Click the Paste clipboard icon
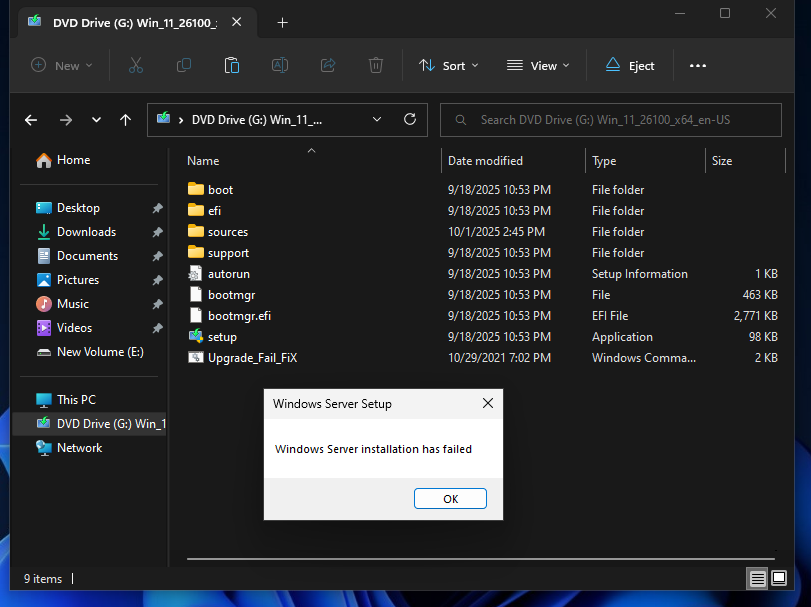Image resolution: width=811 pixels, height=607 pixels. click(231, 66)
